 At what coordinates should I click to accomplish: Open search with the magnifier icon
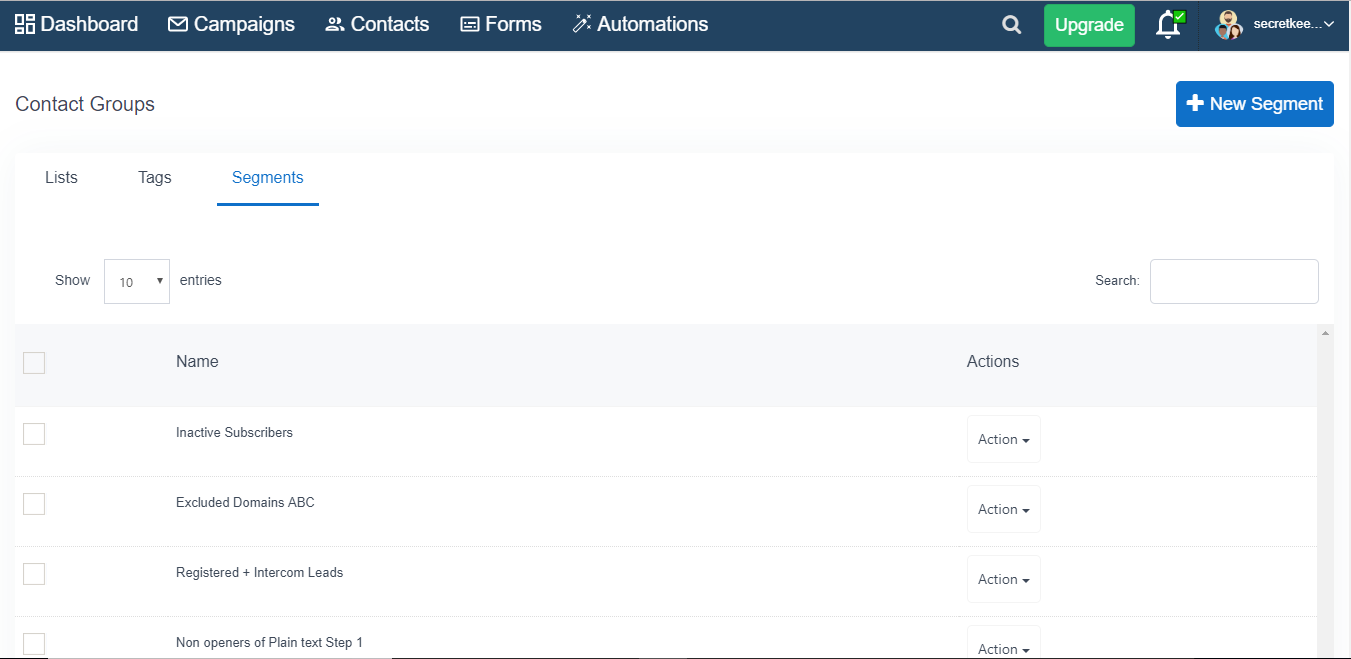pyautogui.click(x=1012, y=25)
